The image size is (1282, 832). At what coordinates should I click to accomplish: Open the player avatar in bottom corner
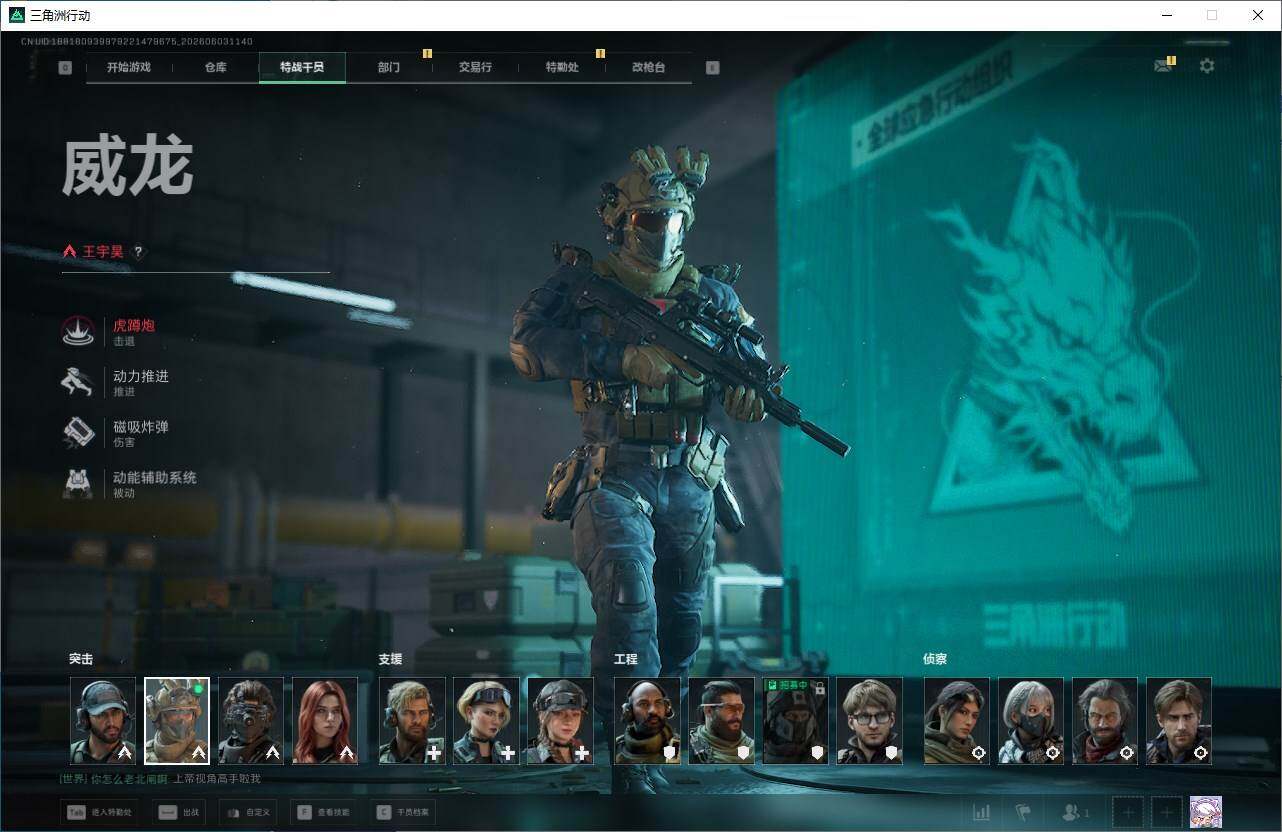(1206, 812)
